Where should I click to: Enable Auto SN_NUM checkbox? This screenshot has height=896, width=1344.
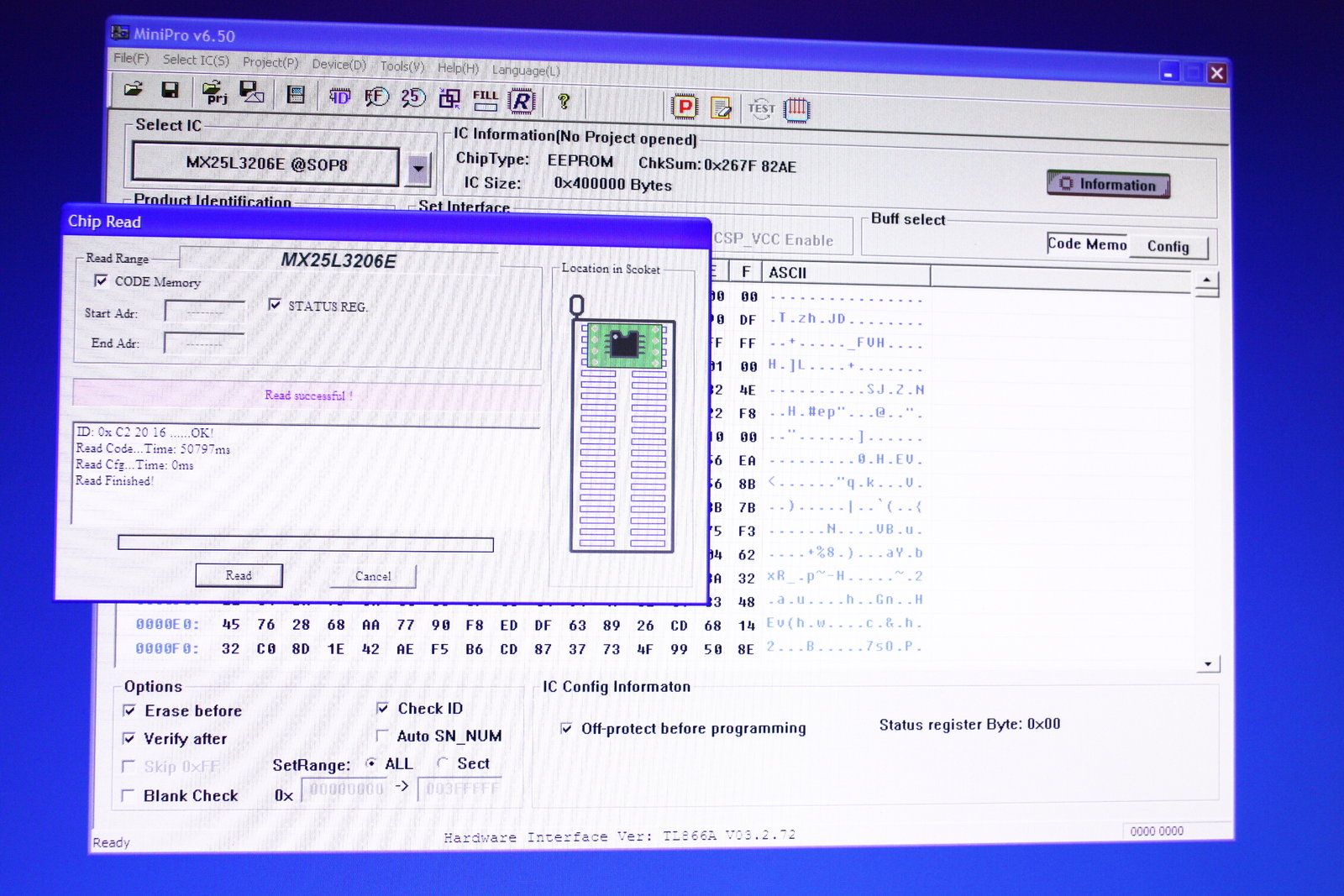[382, 736]
